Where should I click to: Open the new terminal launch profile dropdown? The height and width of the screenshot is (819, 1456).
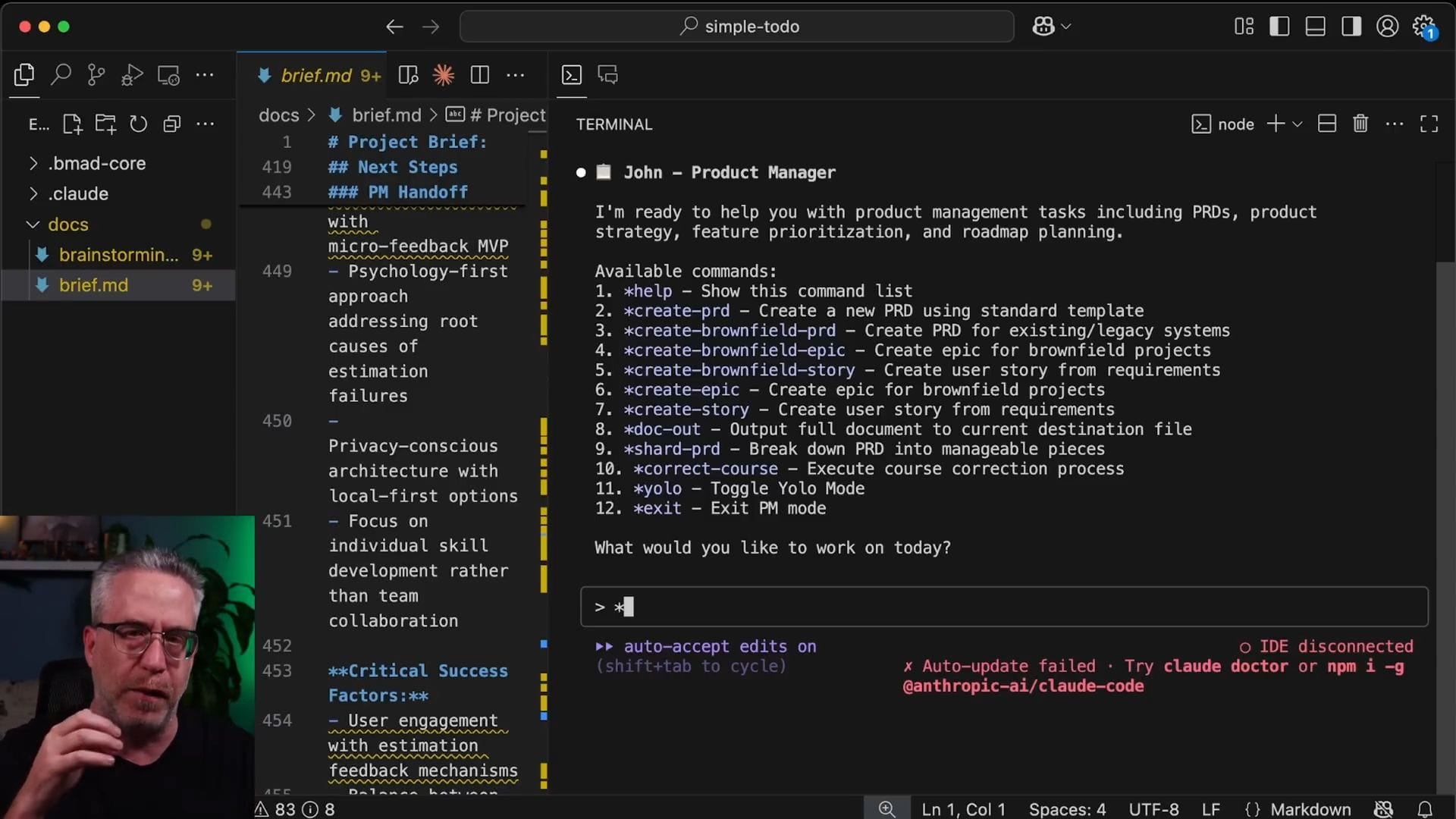pos(1298,124)
